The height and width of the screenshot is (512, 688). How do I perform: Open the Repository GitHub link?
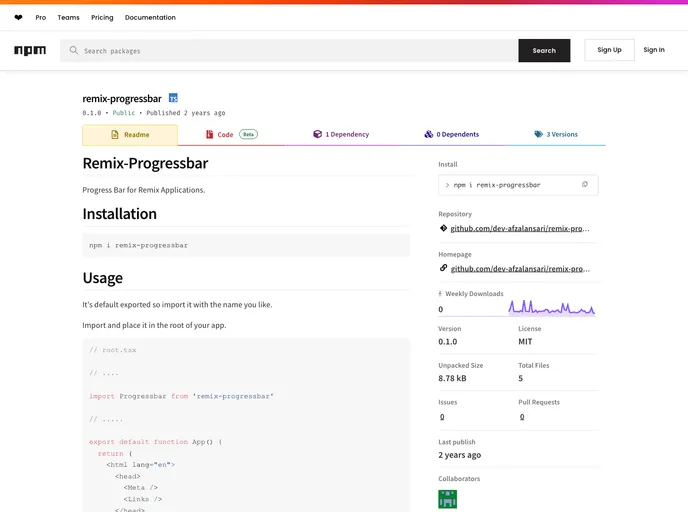(x=520, y=228)
